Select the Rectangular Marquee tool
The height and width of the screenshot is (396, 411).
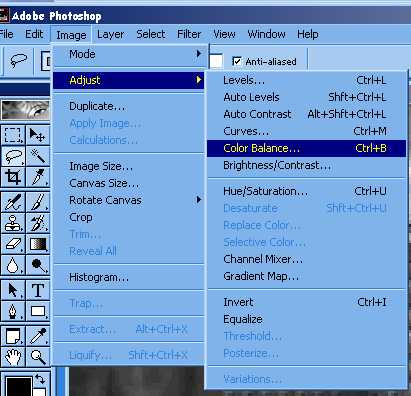pos(13,135)
